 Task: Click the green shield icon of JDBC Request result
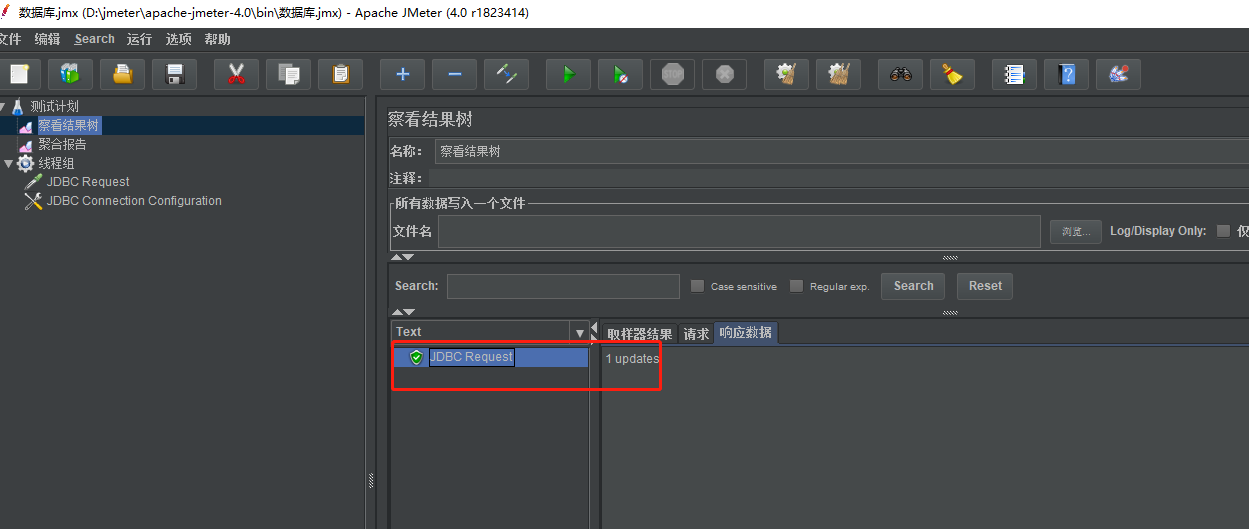coord(417,357)
